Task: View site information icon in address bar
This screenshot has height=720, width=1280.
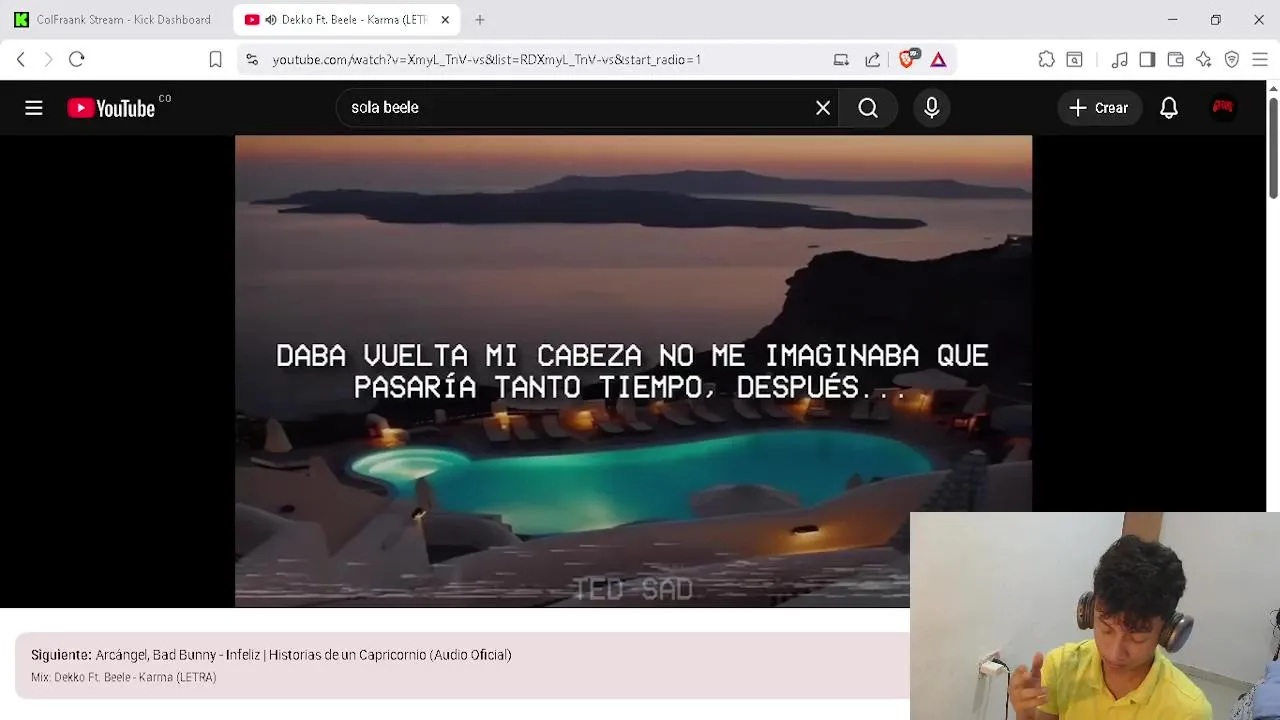Action: coord(252,60)
